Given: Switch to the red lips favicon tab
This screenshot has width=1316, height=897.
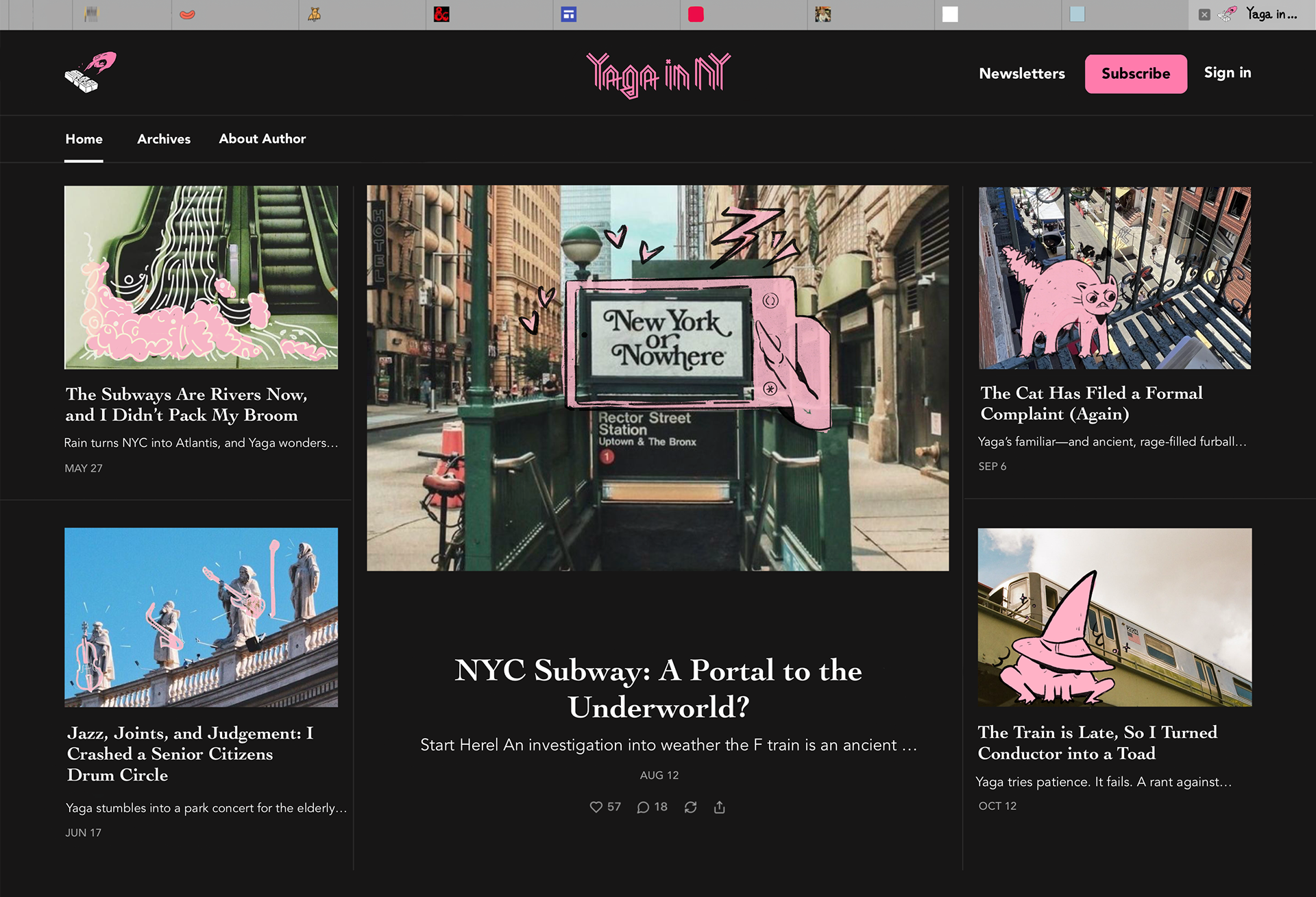Looking at the screenshot, I should pos(187,14).
